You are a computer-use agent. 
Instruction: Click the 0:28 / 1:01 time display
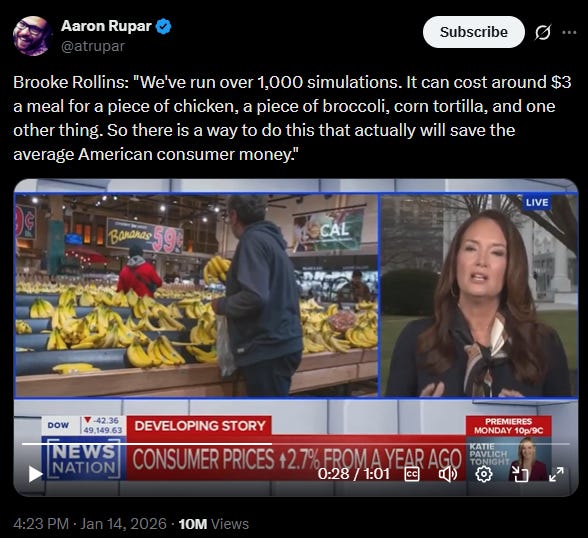click(x=354, y=474)
